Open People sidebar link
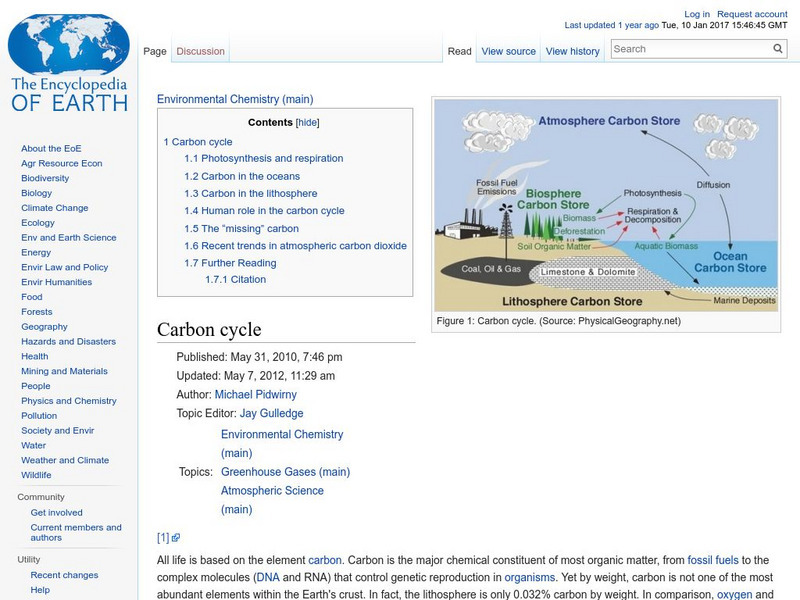 click(x=36, y=386)
